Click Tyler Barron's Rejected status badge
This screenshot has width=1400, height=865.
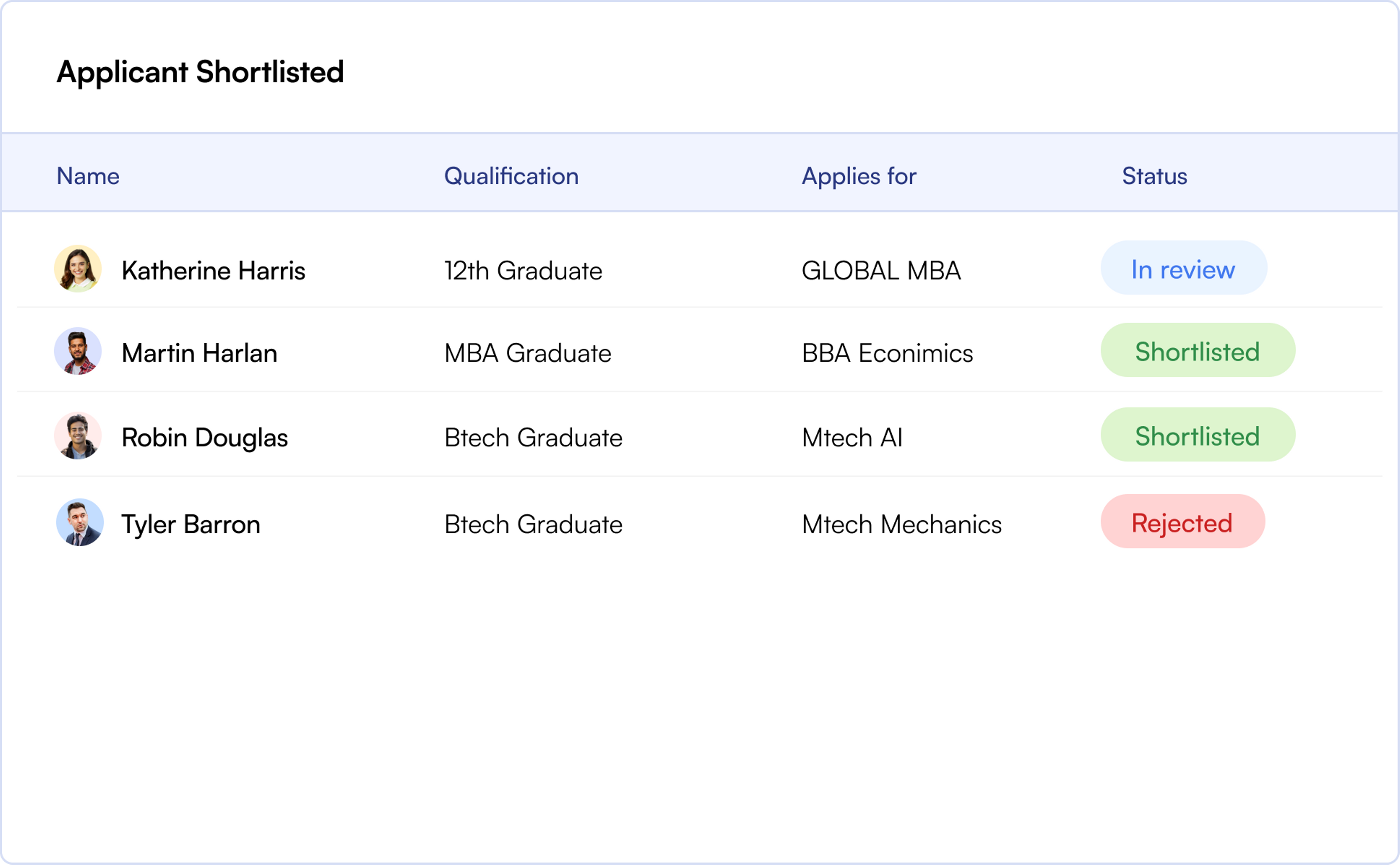[1183, 521]
